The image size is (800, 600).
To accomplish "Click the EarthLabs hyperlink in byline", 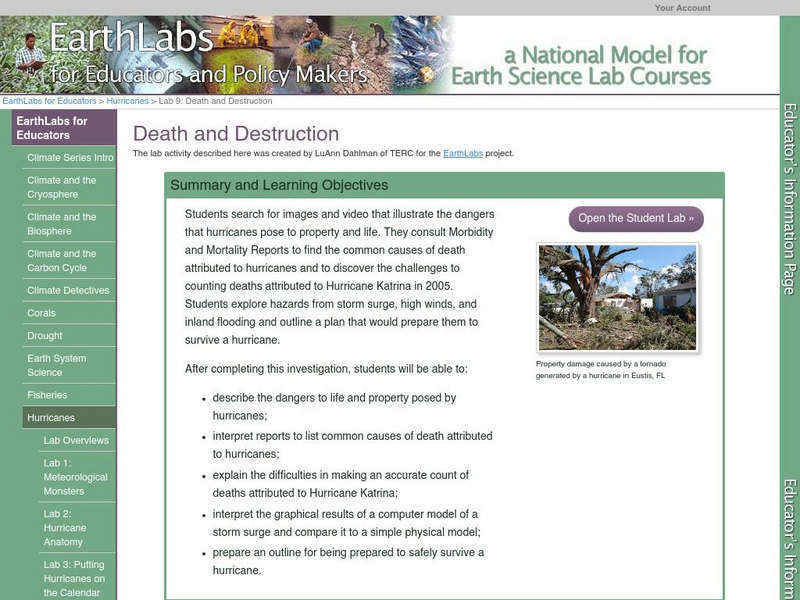I will tap(463, 153).
